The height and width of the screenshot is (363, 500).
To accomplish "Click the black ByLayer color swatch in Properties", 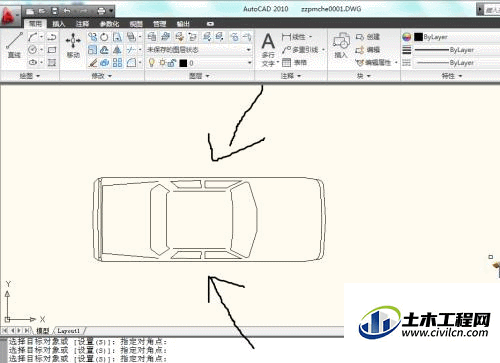I will [418, 37].
